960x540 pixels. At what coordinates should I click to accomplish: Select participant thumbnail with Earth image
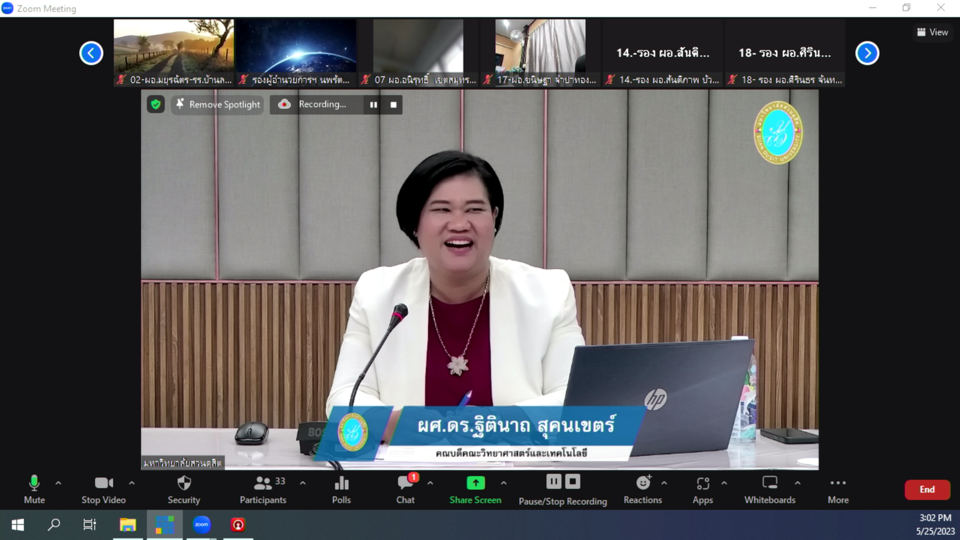click(x=296, y=53)
